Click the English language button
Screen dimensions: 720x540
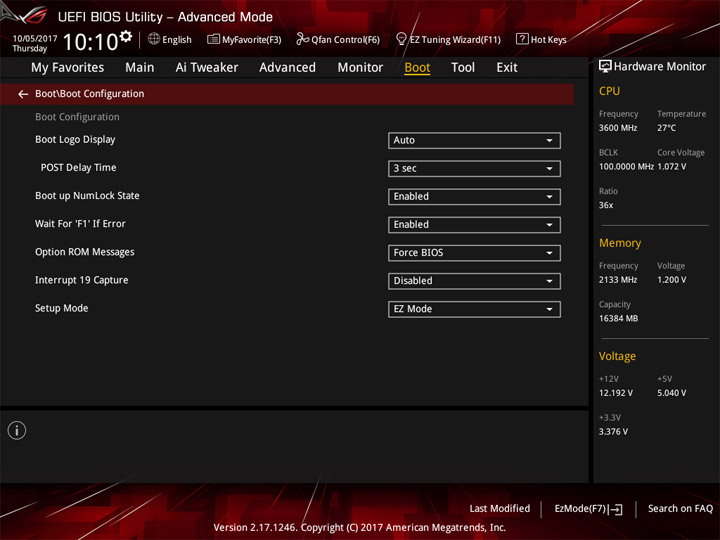(x=170, y=39)
